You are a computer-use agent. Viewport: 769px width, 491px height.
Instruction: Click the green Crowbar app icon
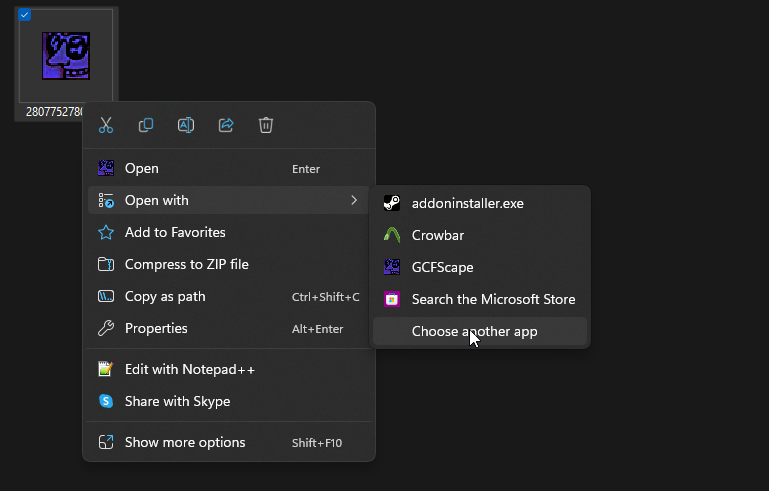392,235
